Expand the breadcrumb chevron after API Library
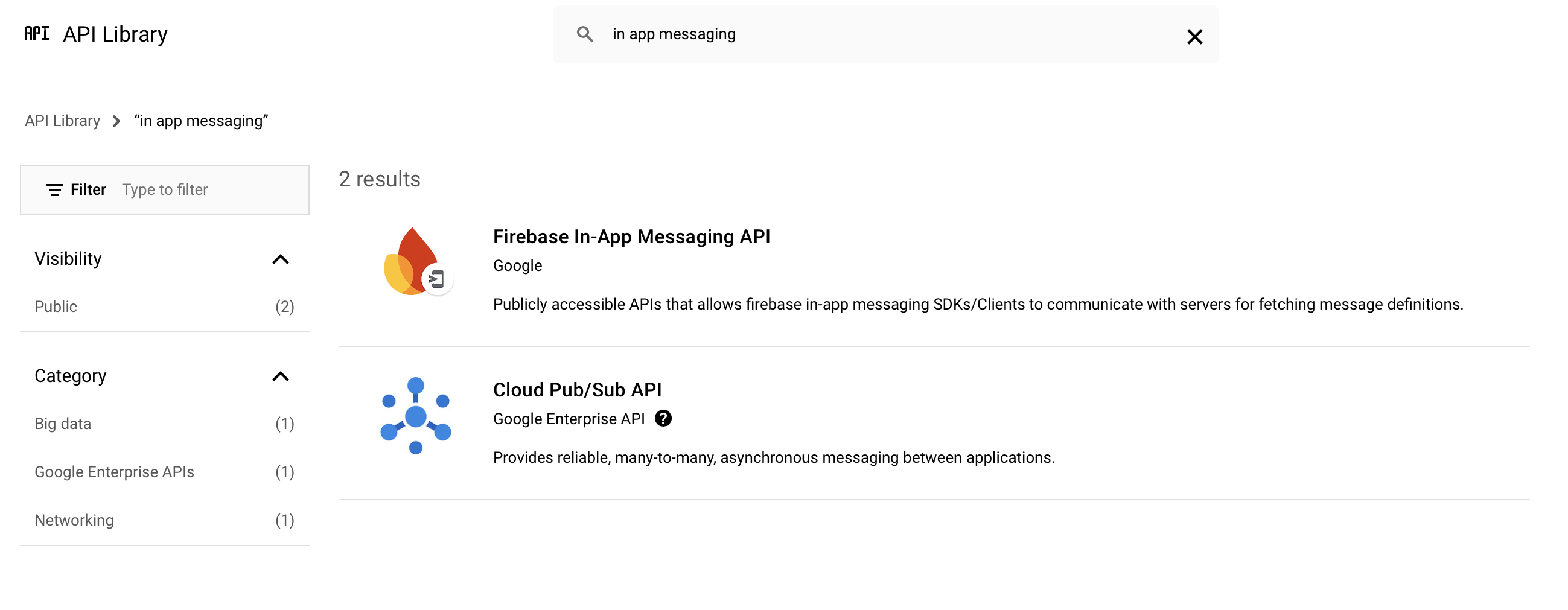1568x610 pixels. point(115,121)
